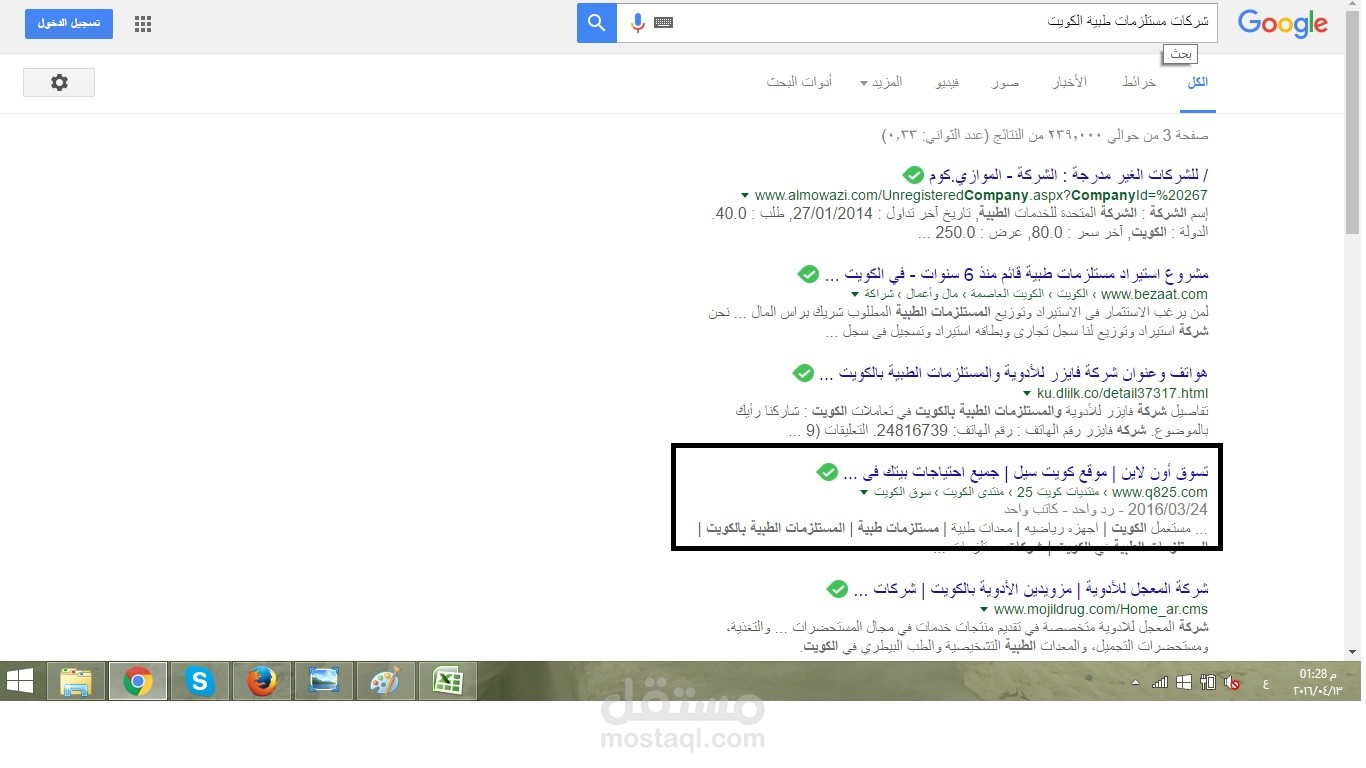Expand the green arrow next to bezaat.com breadcrumb
The image size is (1366, 768).
(x=855, y=294)
